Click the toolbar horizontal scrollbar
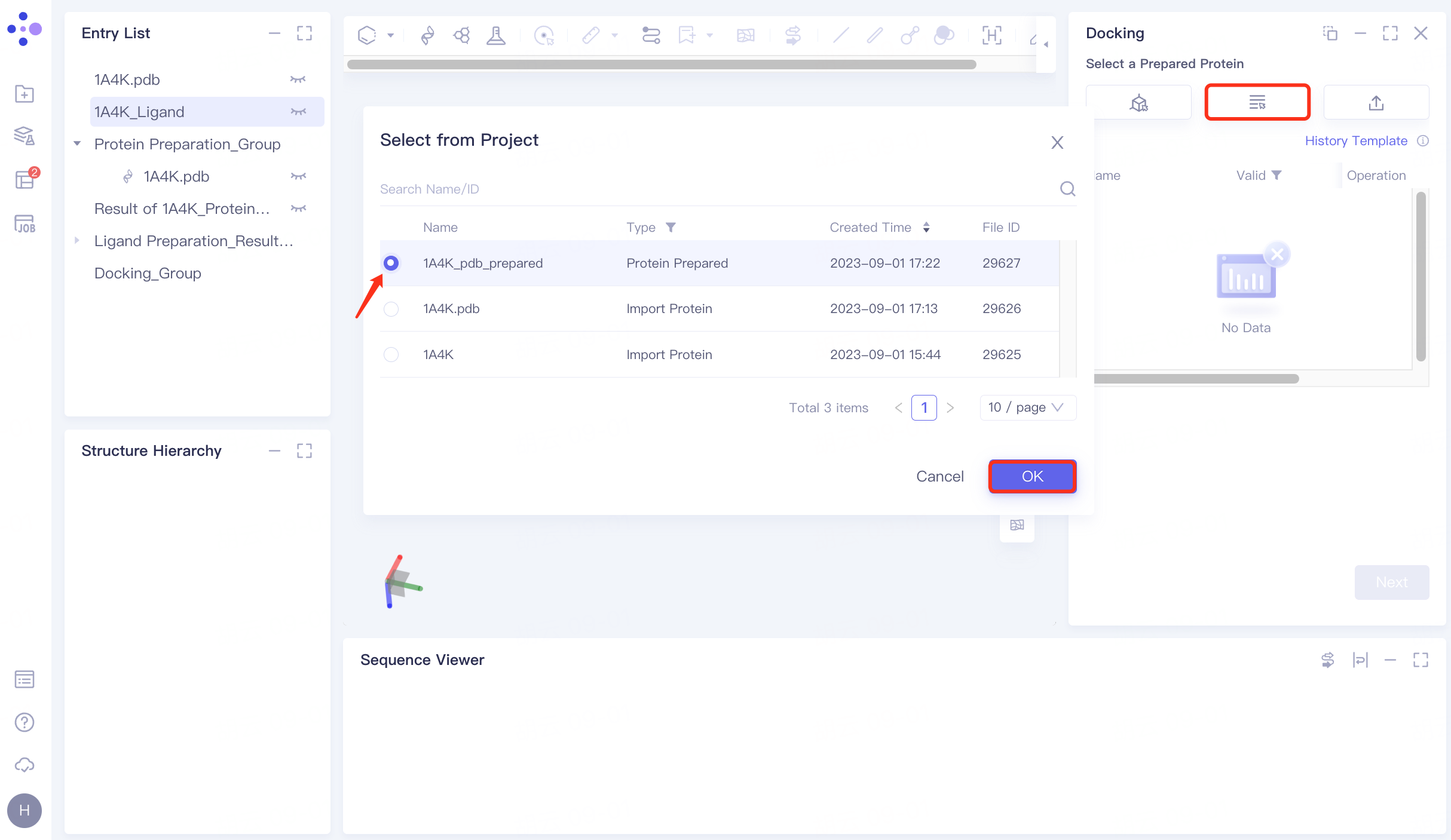1451x840 pixels. click(x=661, y=65)
